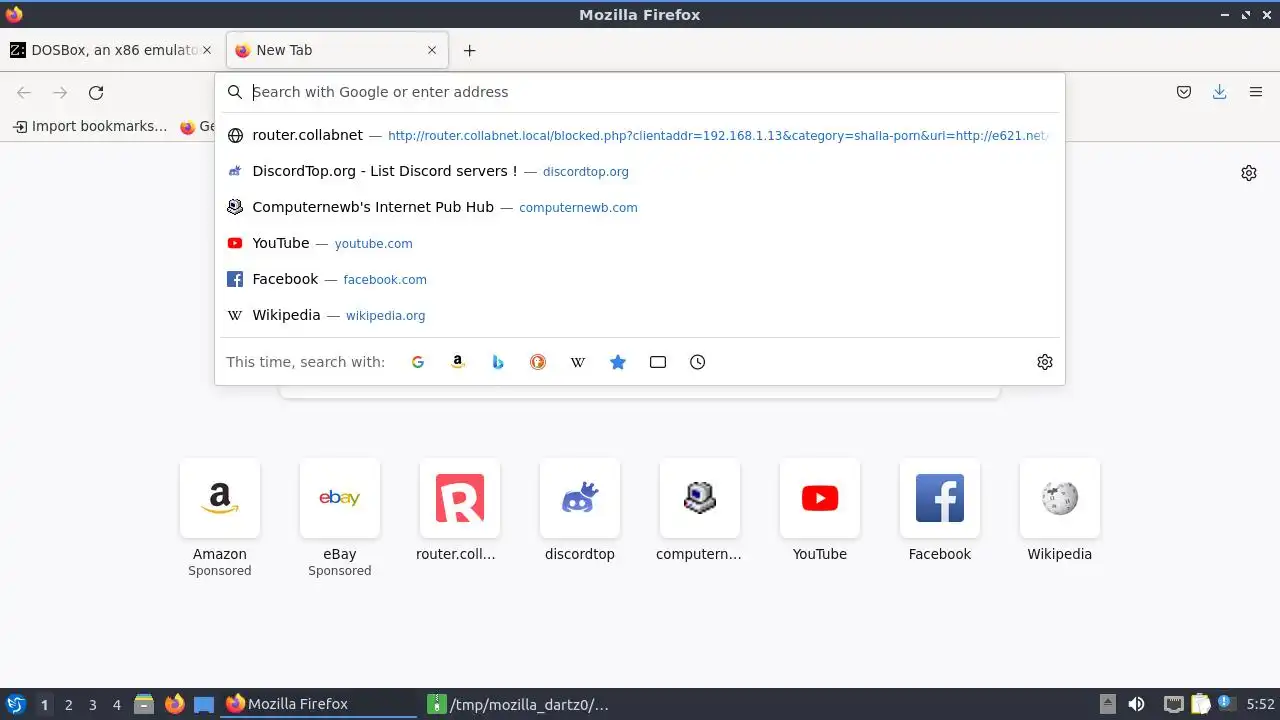The width and height of the screenshot is (1280, 720).
Task: Open the Firefox hamburger menu
Action: coord(1256,92)
